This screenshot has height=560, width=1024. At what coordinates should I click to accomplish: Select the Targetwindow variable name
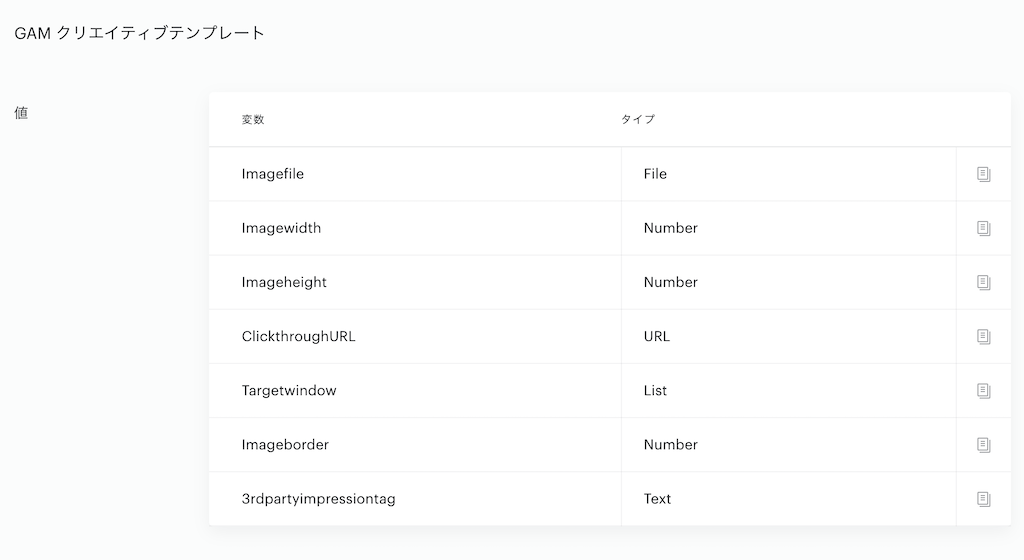click(289, 390)
